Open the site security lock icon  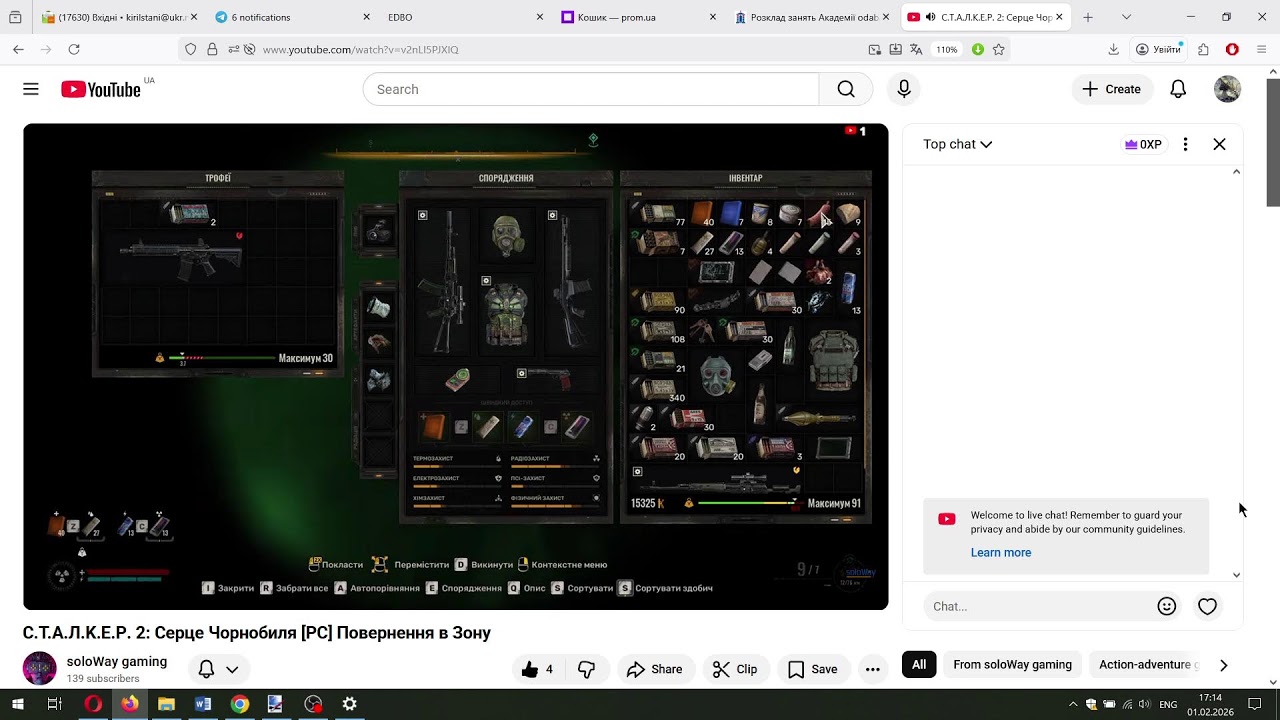coord(212,49)
